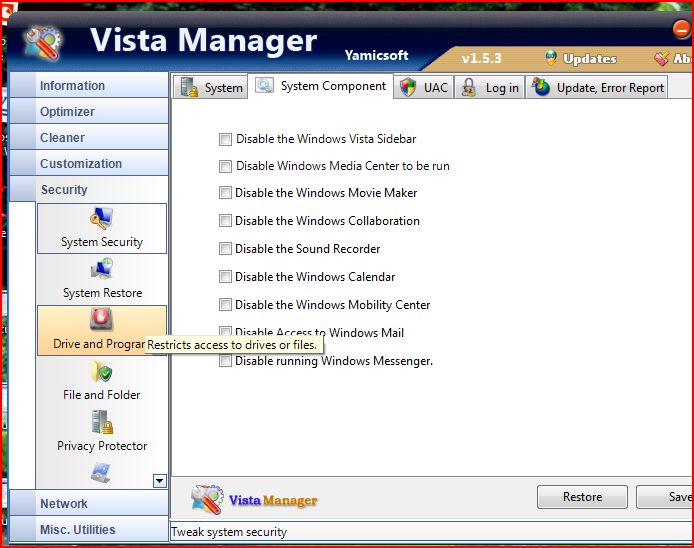
Task: Click the Restore button
Action: click(582, 497)
